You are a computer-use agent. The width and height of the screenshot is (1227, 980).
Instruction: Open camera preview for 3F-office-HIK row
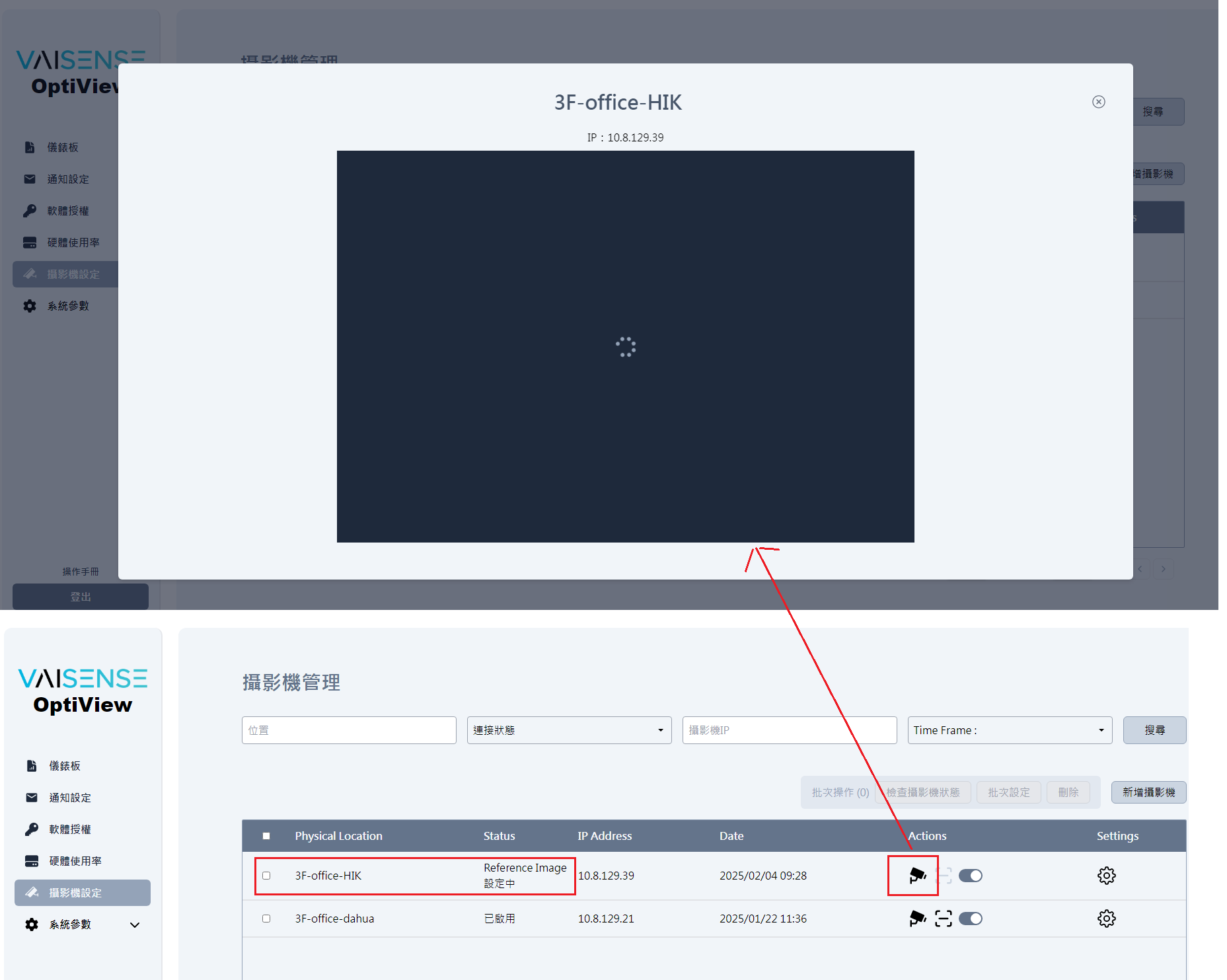point(917,876)
